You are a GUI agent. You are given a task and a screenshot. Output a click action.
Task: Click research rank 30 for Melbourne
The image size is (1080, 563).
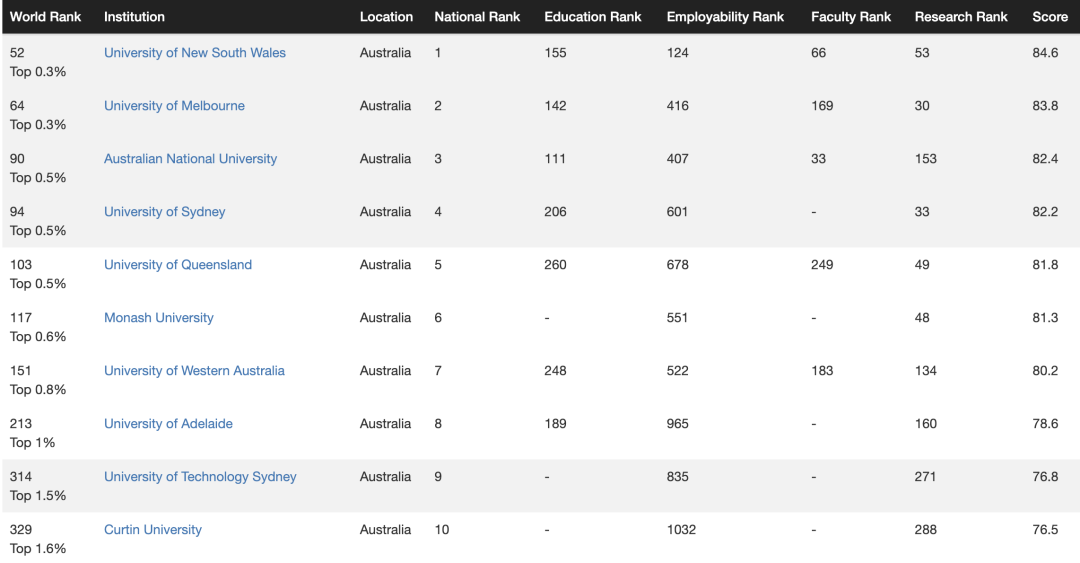[x=922, y=106]
